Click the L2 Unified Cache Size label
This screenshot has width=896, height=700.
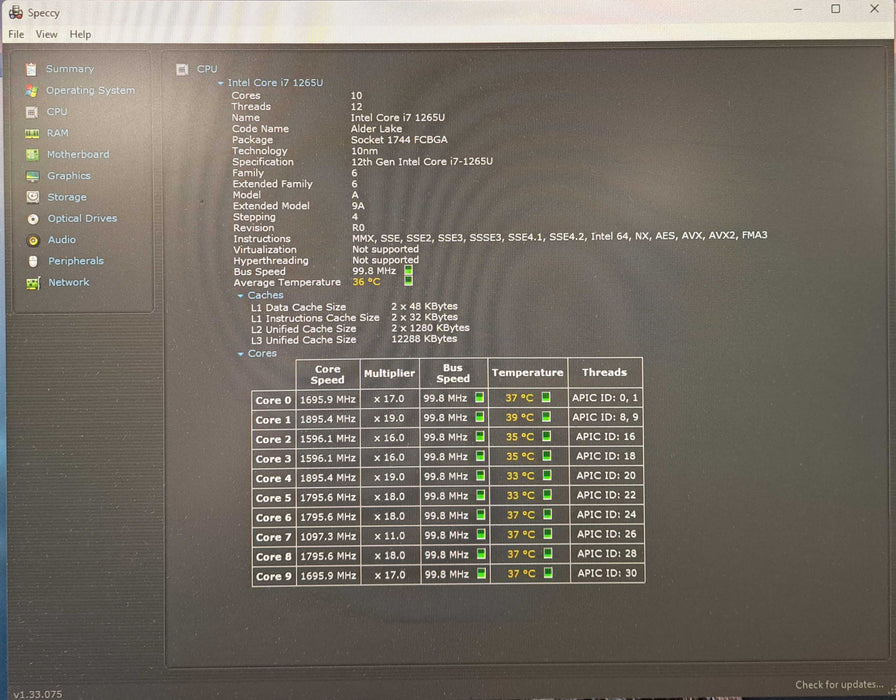(x=303, y=329)
